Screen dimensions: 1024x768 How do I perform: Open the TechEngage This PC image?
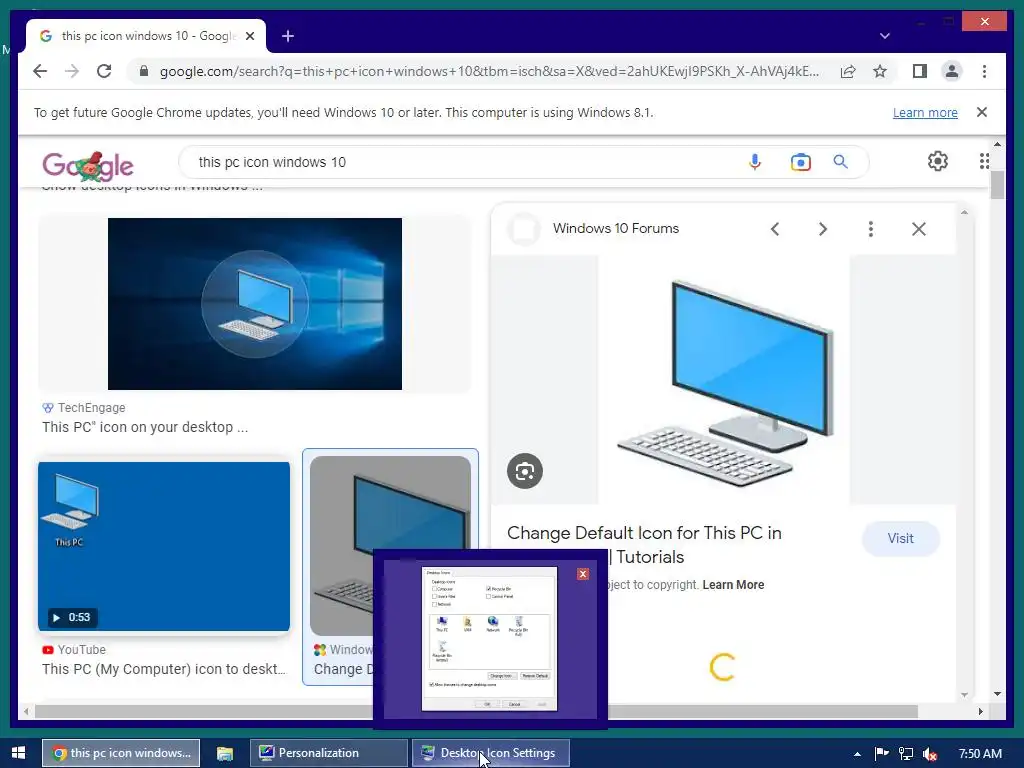tap(255, 304)
